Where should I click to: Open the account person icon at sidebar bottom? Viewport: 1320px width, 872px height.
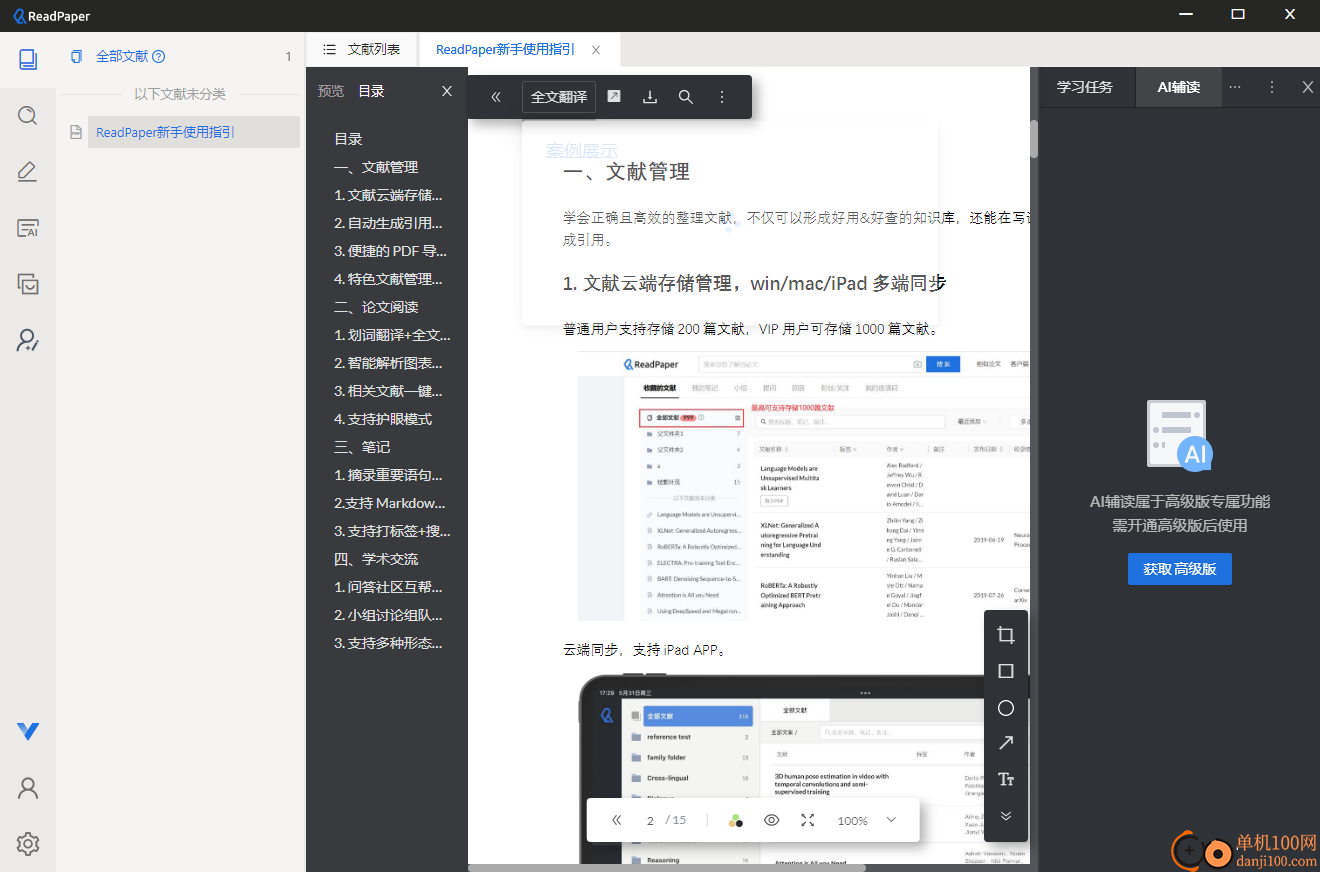click(x=28, y=788)
